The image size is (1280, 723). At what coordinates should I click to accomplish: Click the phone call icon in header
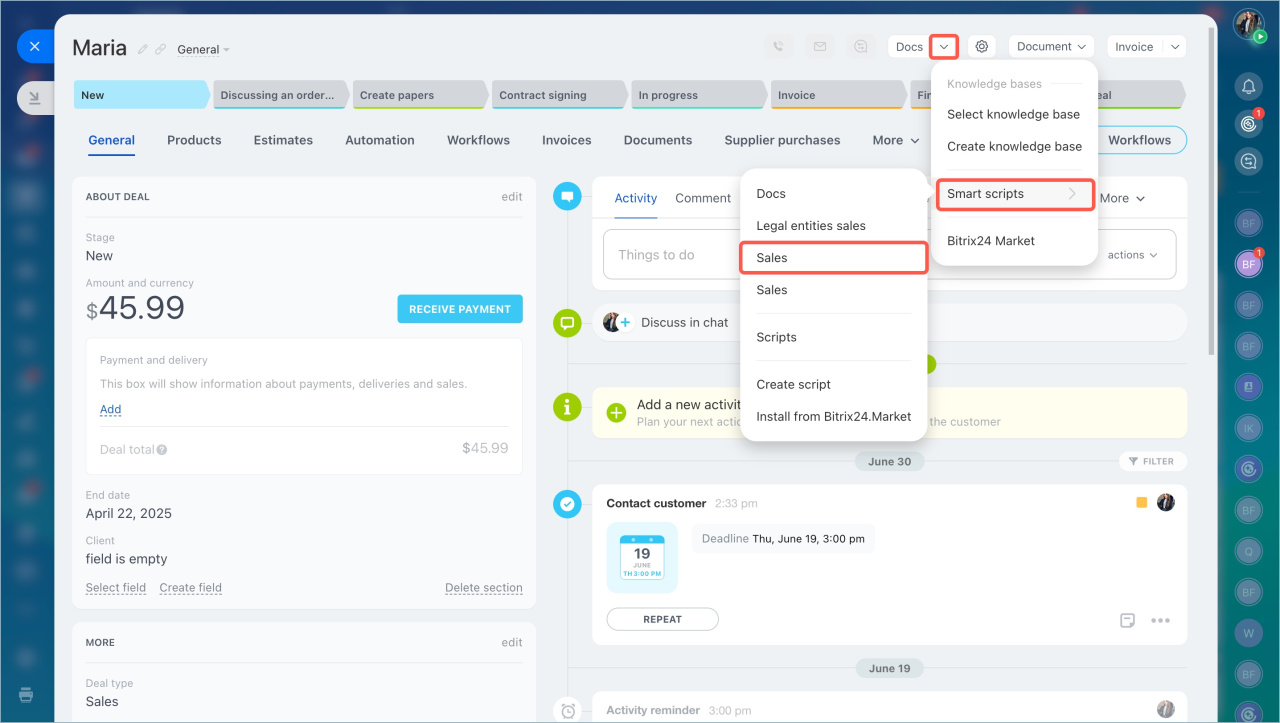(779, 47)
